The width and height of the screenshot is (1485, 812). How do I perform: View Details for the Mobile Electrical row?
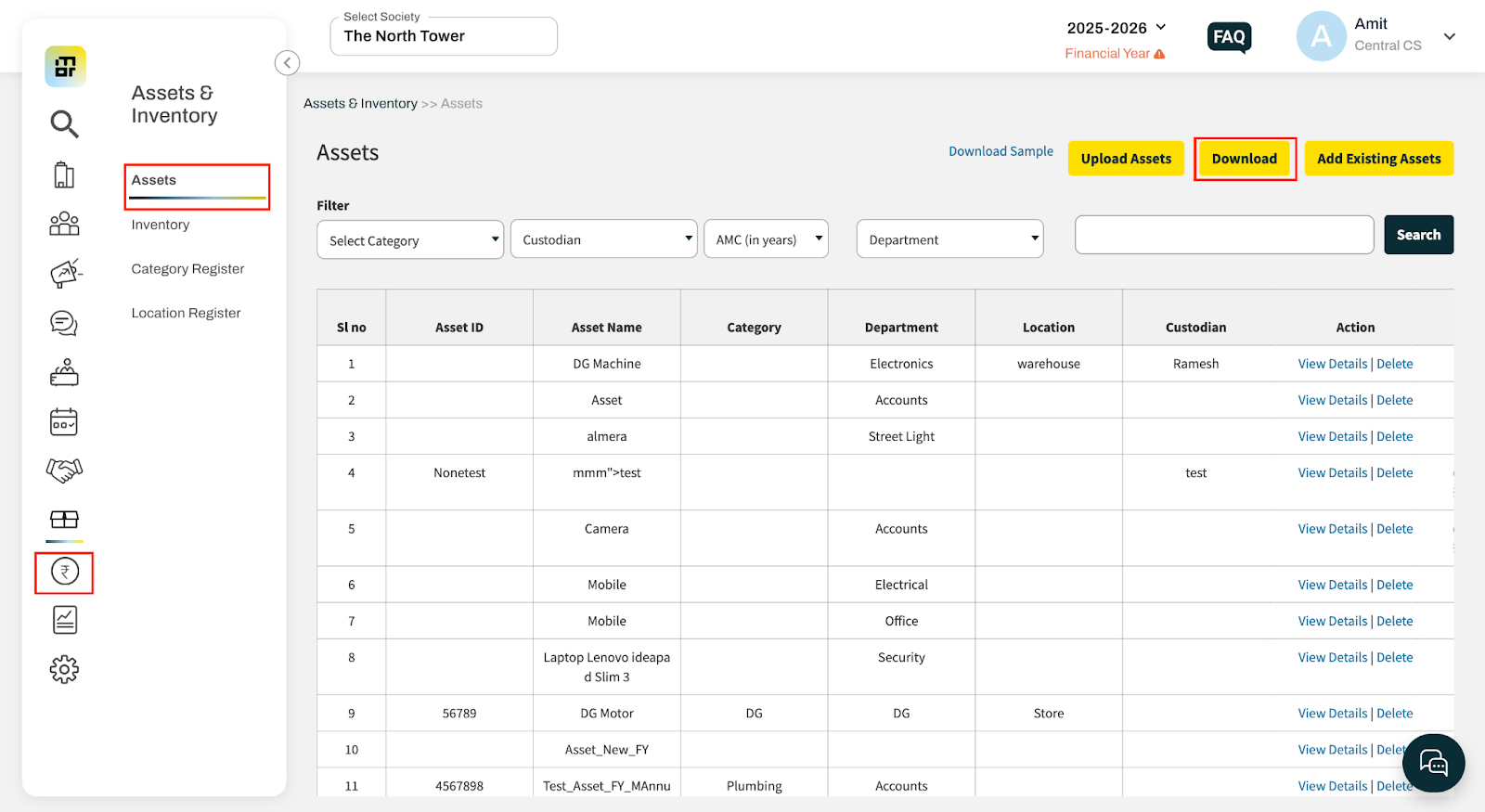coord(1333,585)
